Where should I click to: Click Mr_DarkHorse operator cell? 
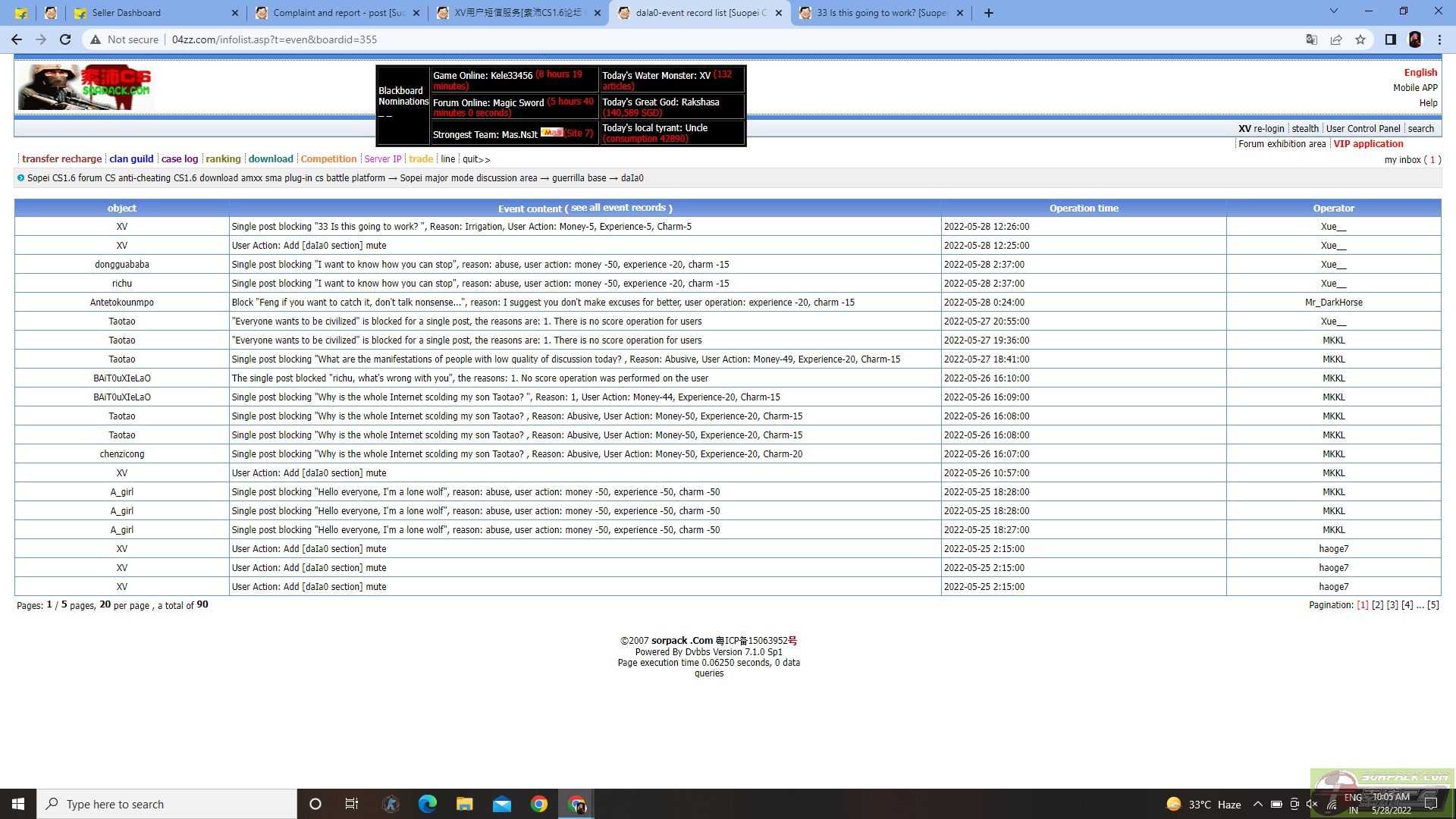[x=1333, y=303]
